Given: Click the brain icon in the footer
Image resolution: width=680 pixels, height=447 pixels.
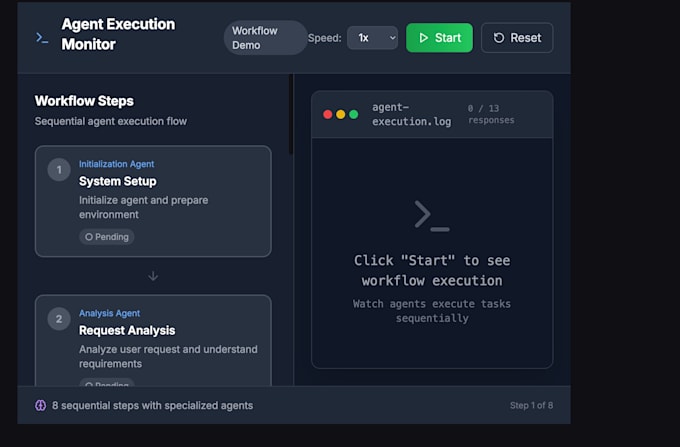Looking at the screenshot, I should pyautogui.click(x=40, y=405).
